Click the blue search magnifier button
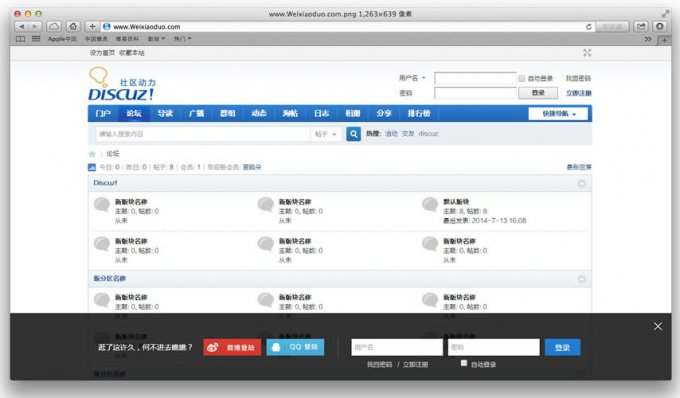The width and height of the screenshot is (680, 398). pyautogui.click(x=353, y=134)
